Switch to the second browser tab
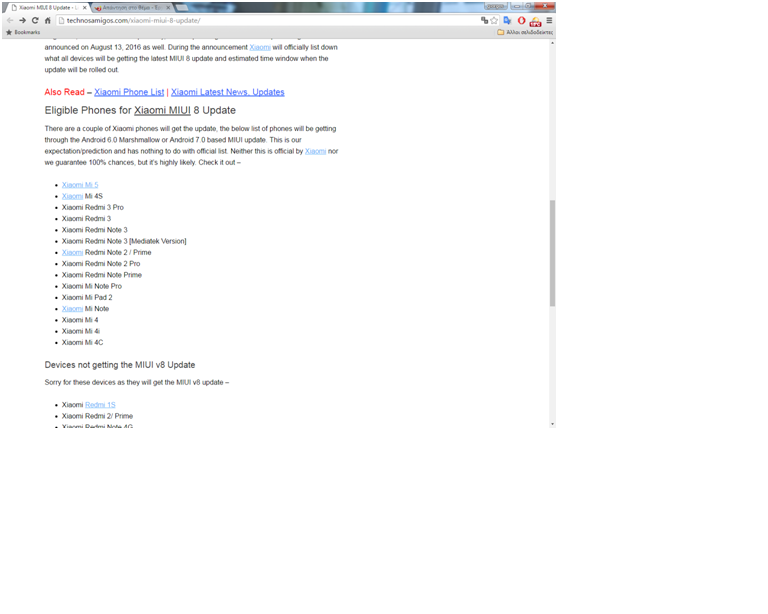Screen dimensions: 768x614 [131, 8]
